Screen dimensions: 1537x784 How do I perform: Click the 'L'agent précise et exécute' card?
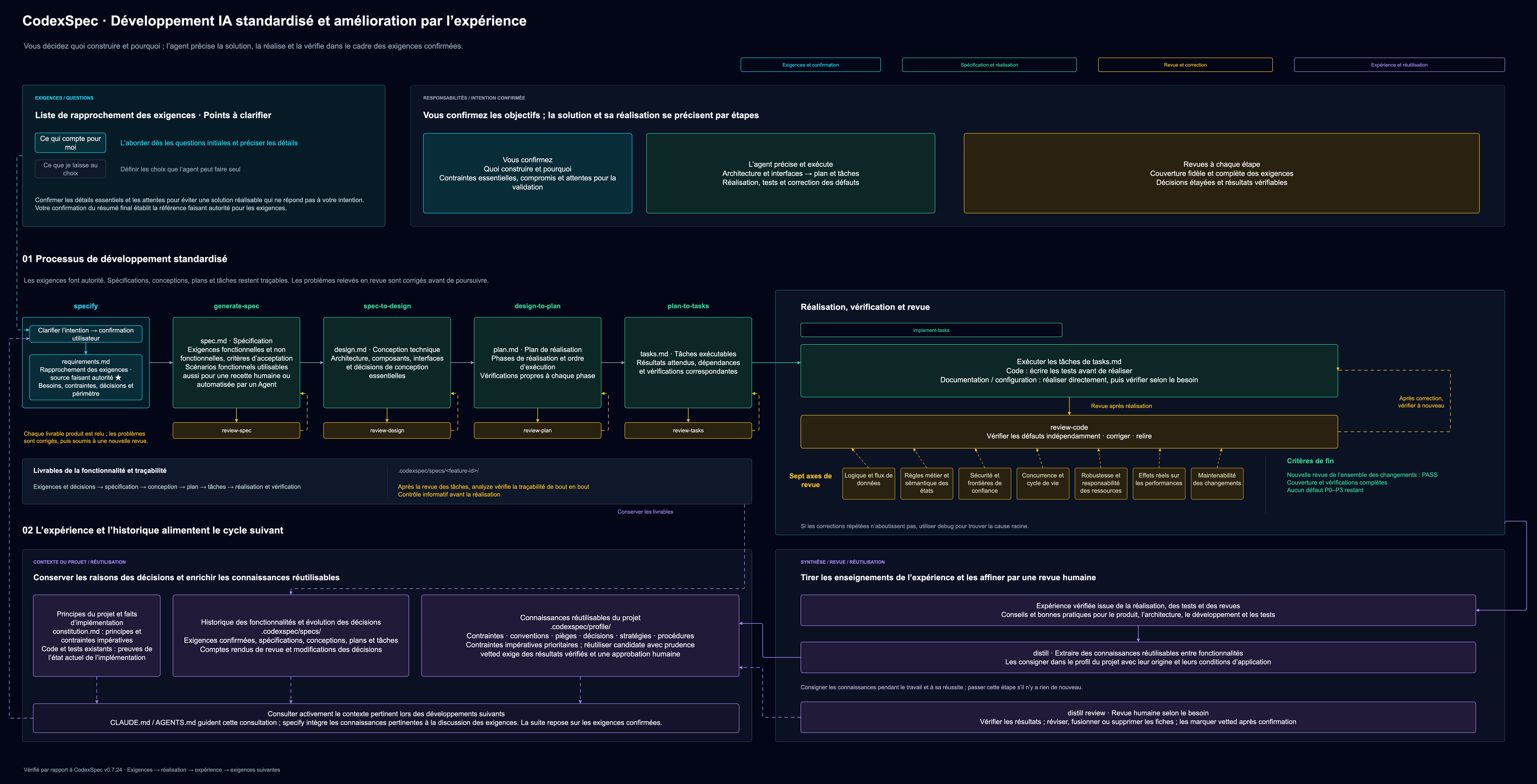coord(791,173)
